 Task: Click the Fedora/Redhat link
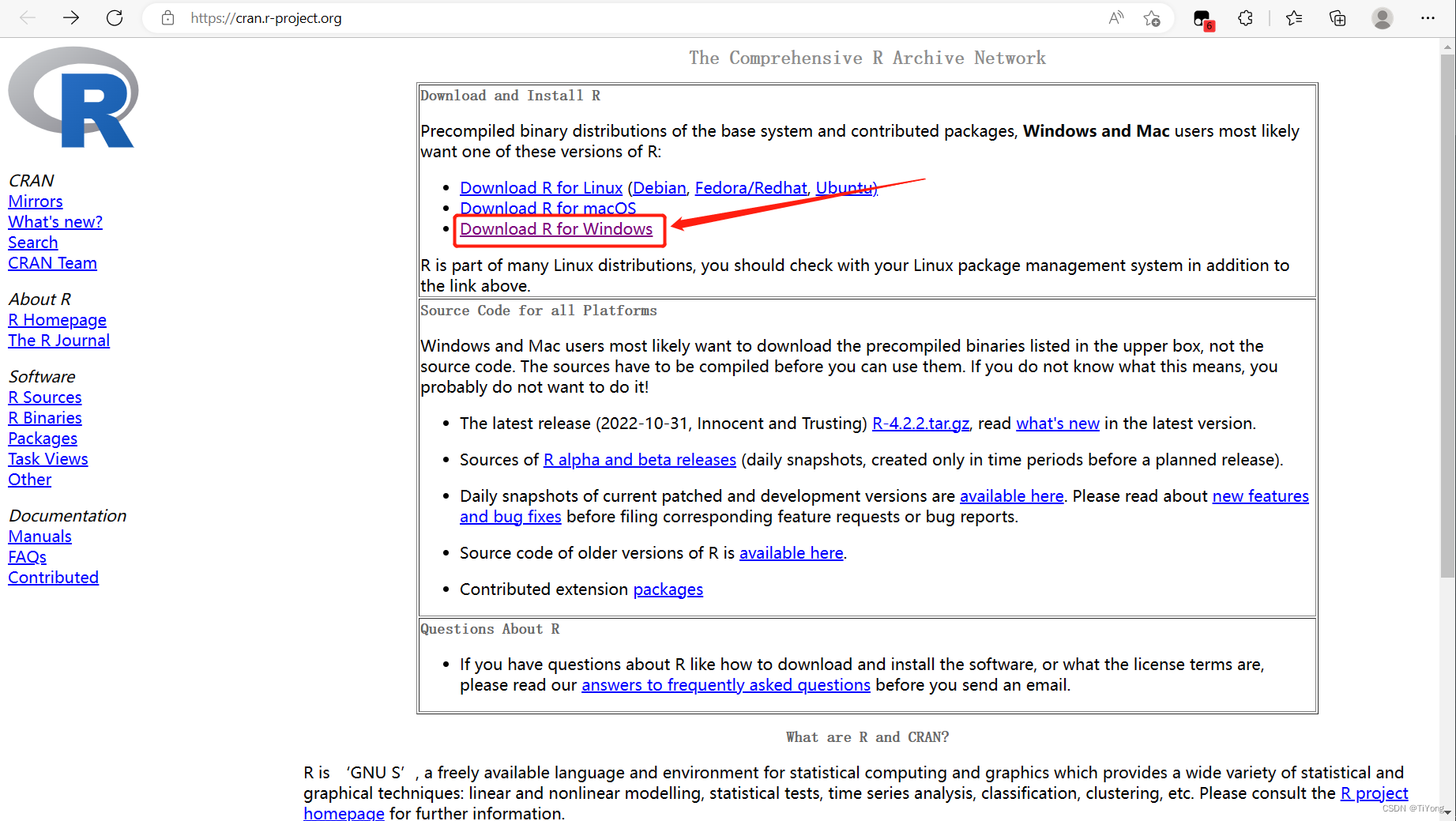(x=751, y=188)
